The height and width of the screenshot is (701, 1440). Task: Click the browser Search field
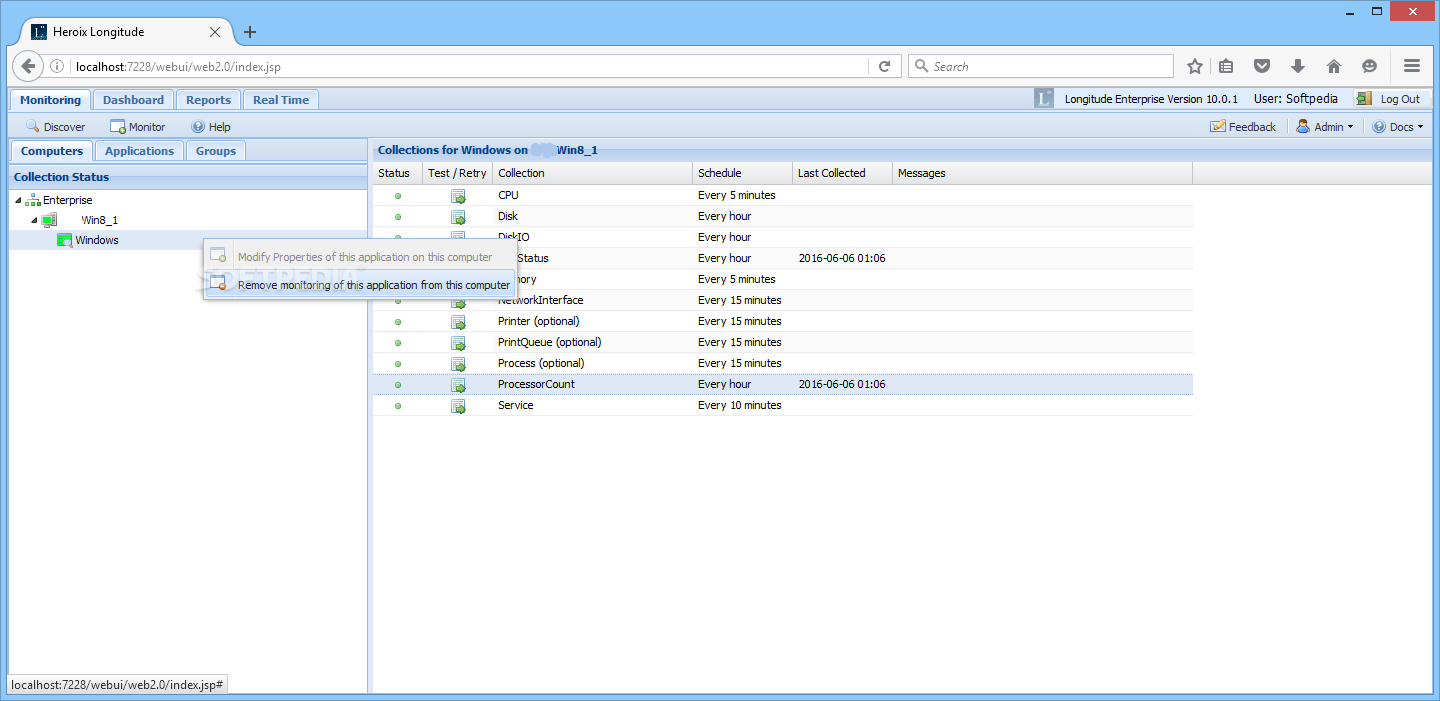1040,67
